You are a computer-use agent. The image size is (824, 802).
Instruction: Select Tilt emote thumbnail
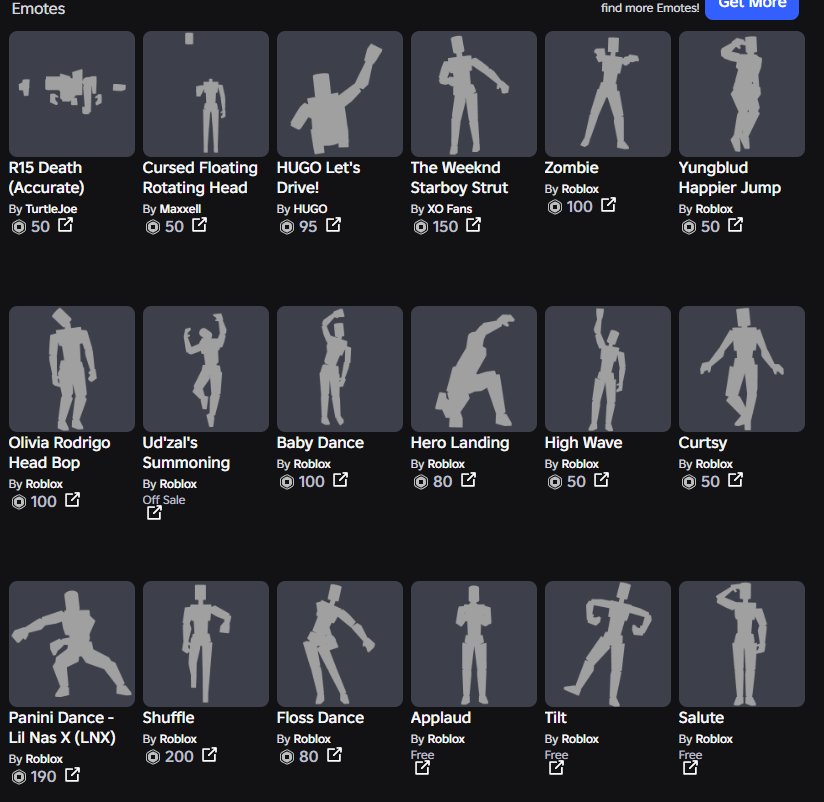point(608,644)
